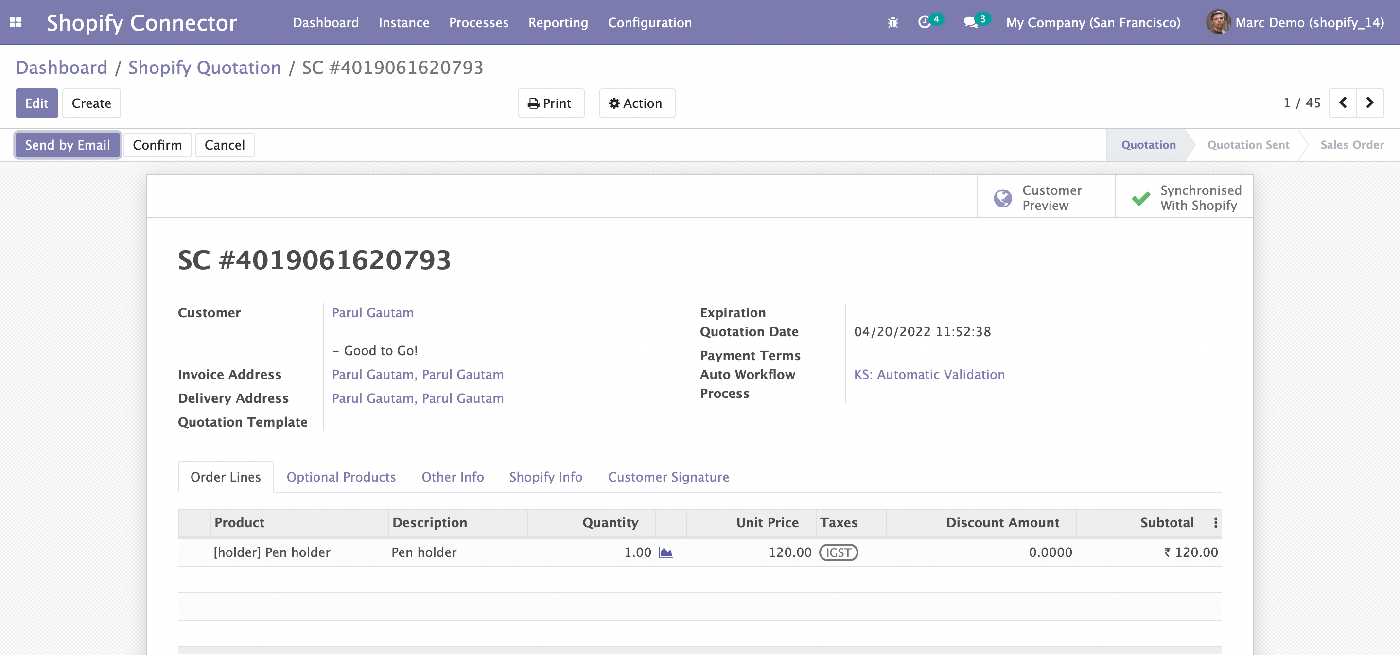Select the Order Lines tab
The width and height of the screenshot is (1400, 655).
coord(226,477)
